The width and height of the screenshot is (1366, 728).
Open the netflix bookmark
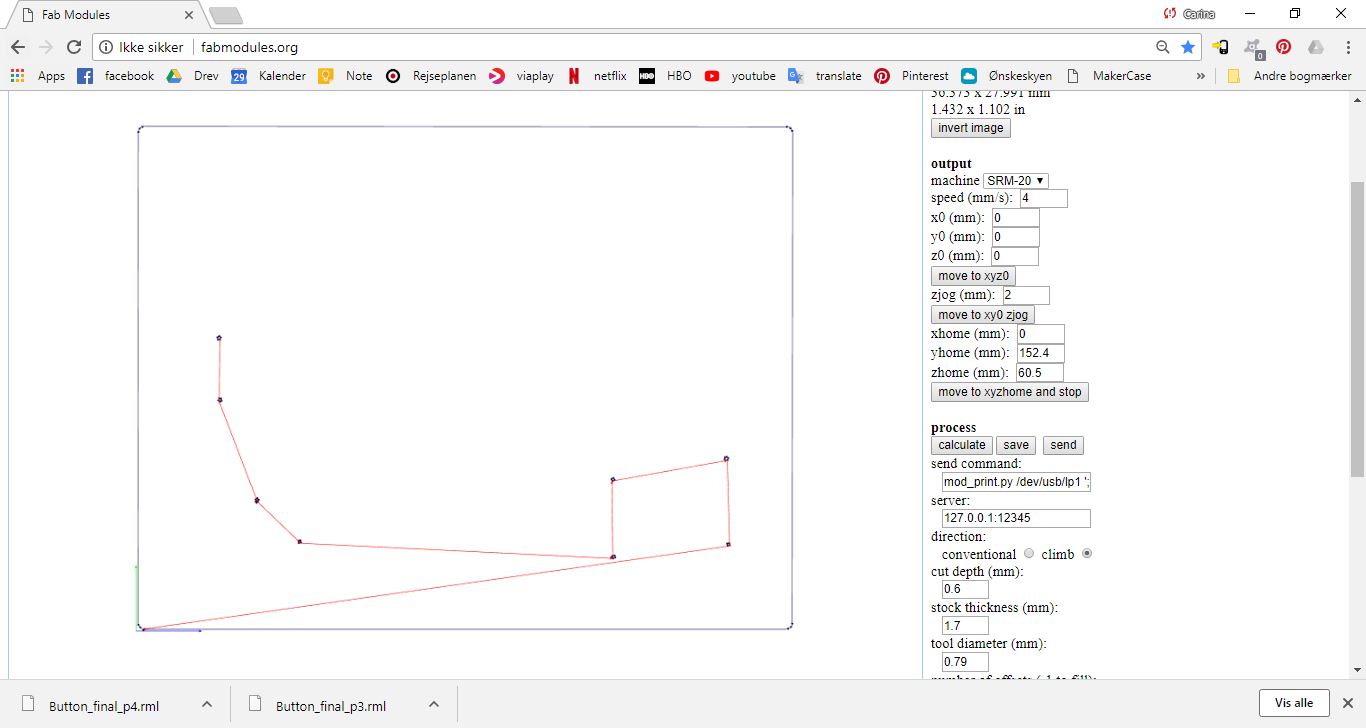pyautogui.click(x=597, y=76)
